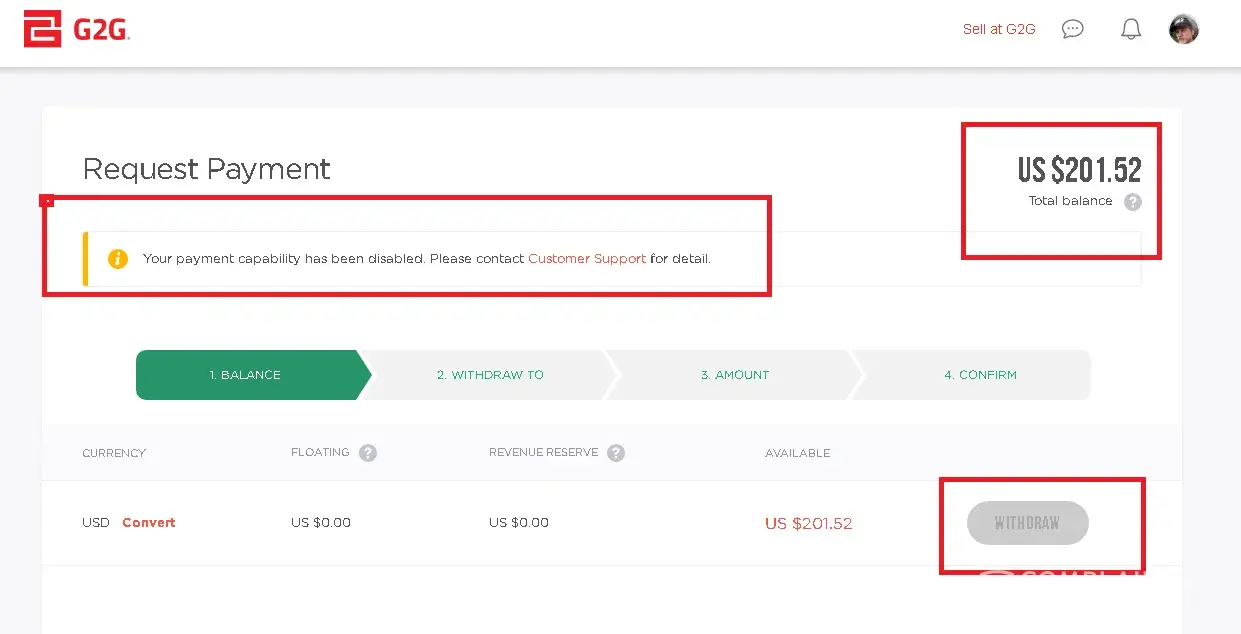Click the Request Payment heading

206,169
